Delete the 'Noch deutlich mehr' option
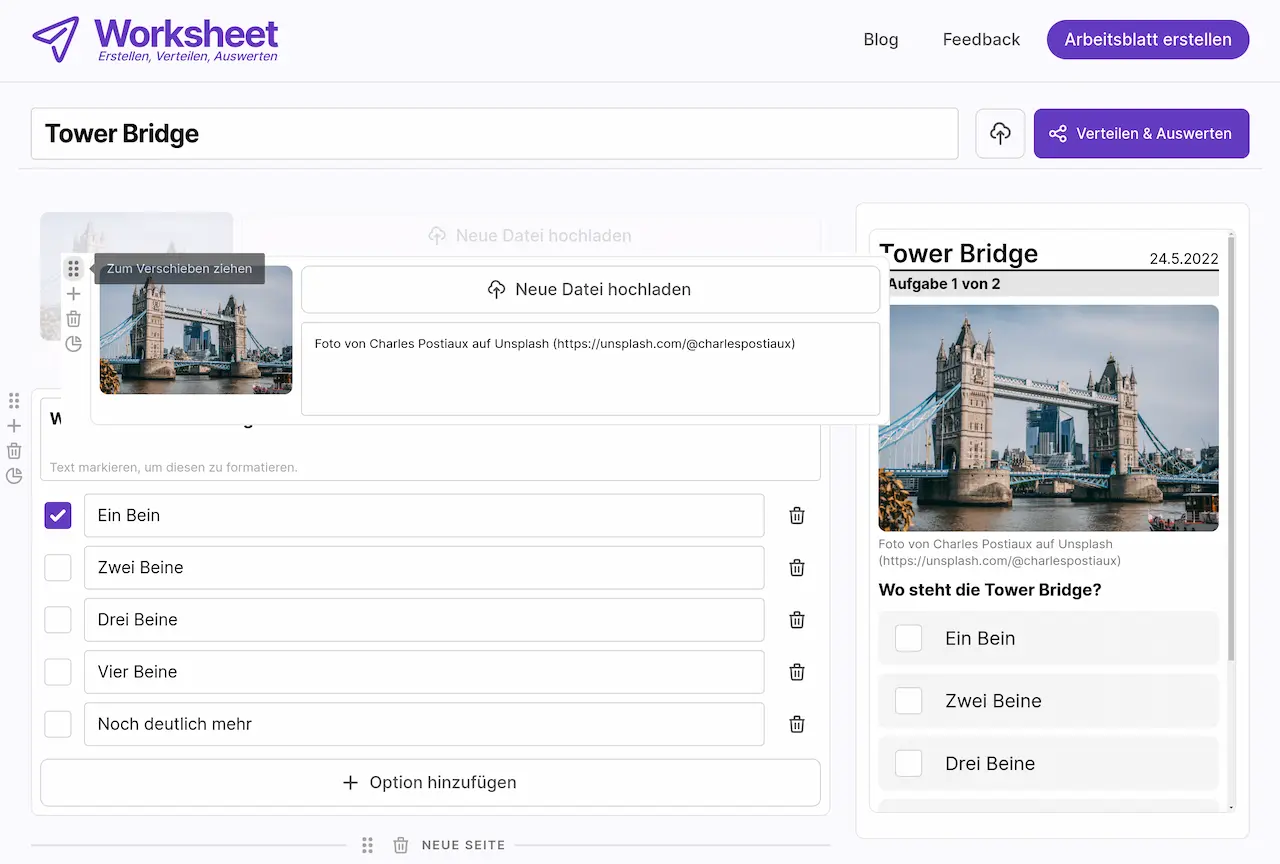1280x864 pixels. click(x=797, y=724)
